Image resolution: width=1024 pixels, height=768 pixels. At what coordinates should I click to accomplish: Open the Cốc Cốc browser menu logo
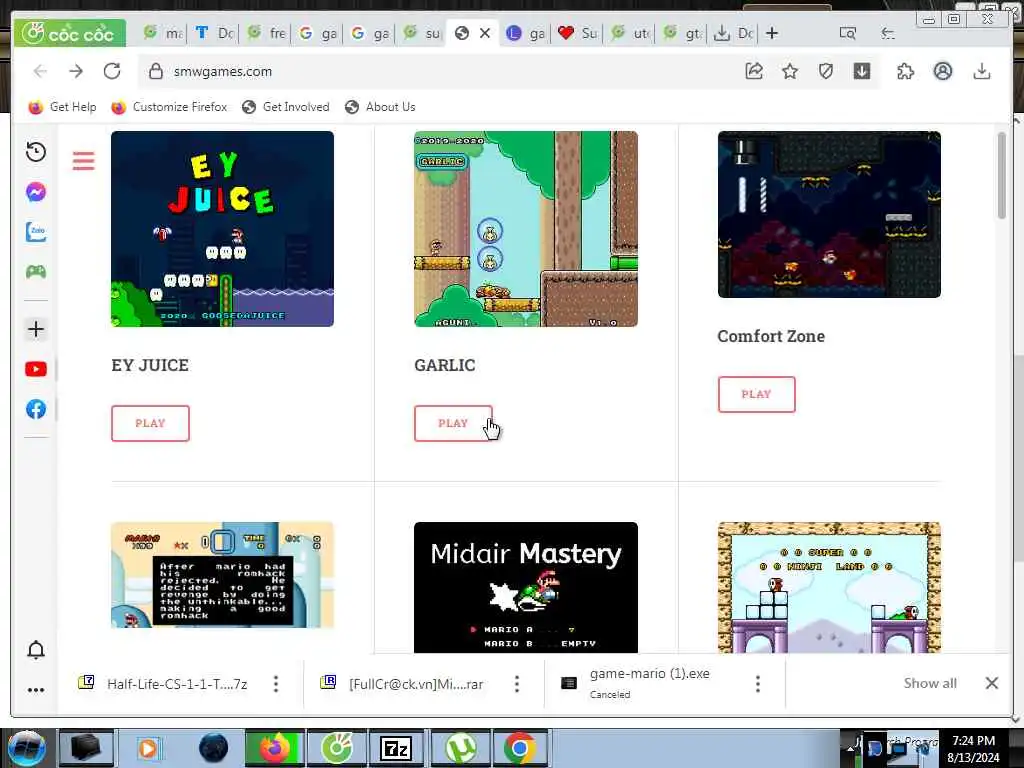pos(69,33)
